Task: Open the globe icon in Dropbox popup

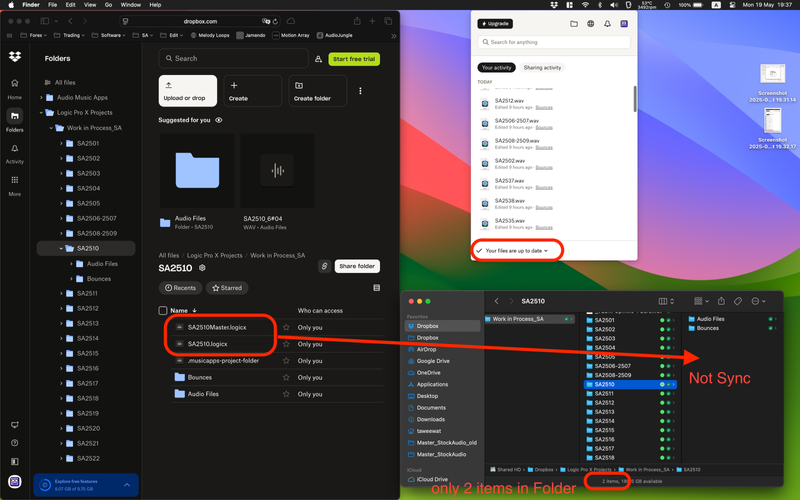Action: pyautogui.click(x=590, y=23)
